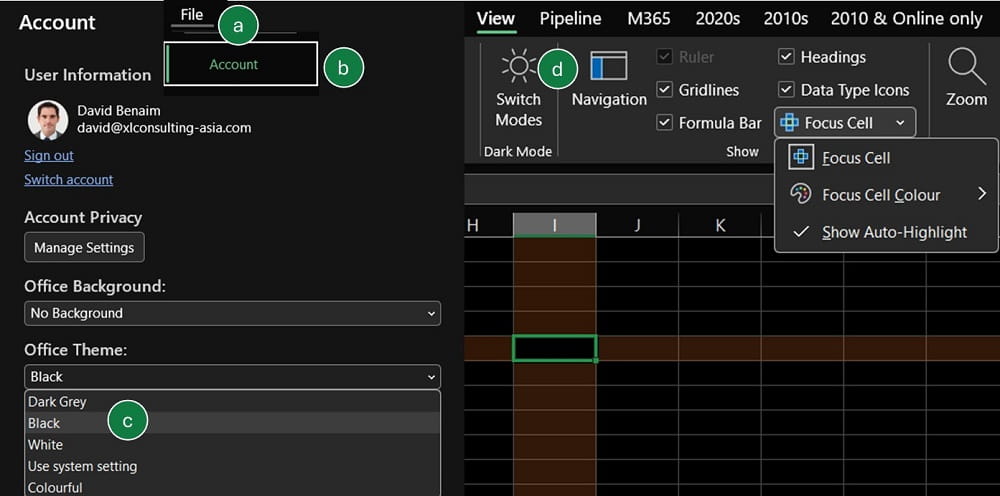This screenshot has width=1000, height=496.
Task: Click the Focus Cell icon in dropdown menu
Action: (x=800, y=157)
